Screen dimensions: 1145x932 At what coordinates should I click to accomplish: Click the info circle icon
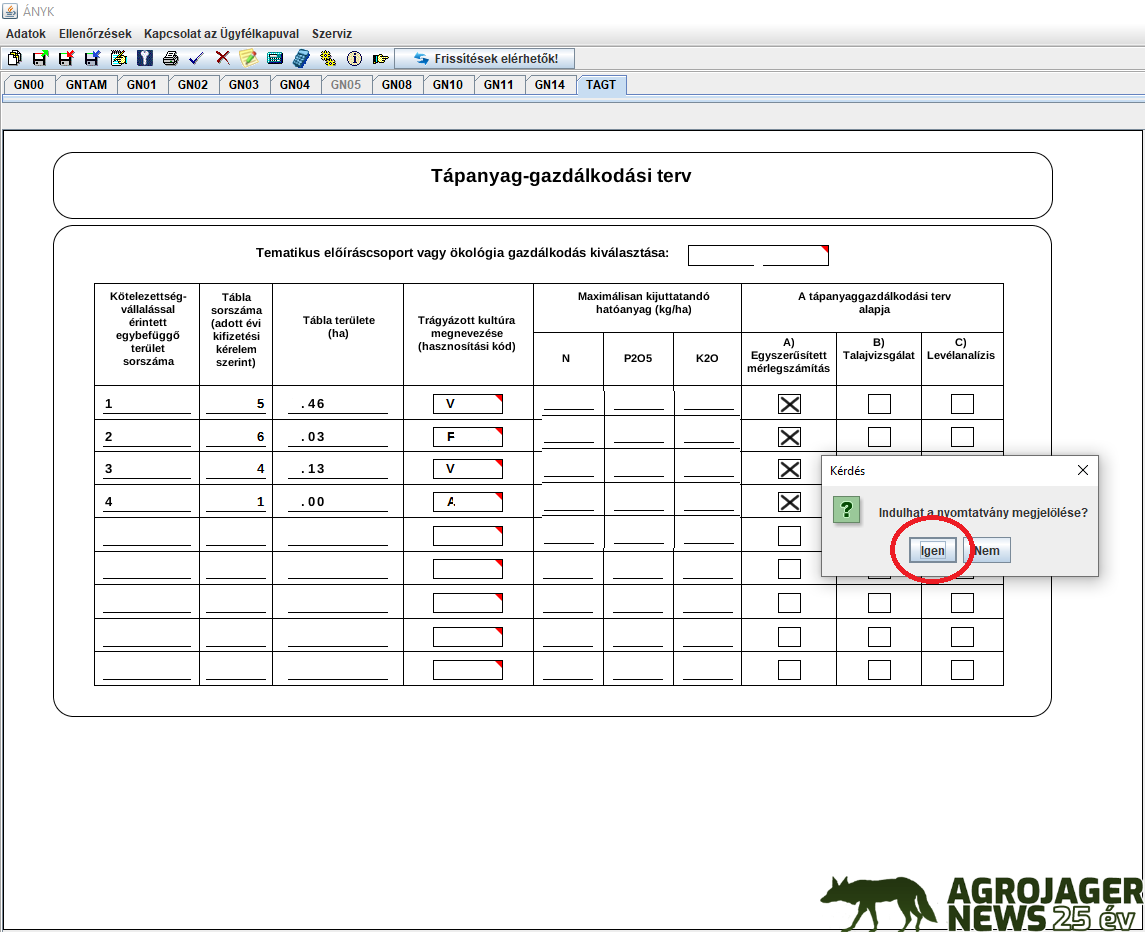coord(353,59)
